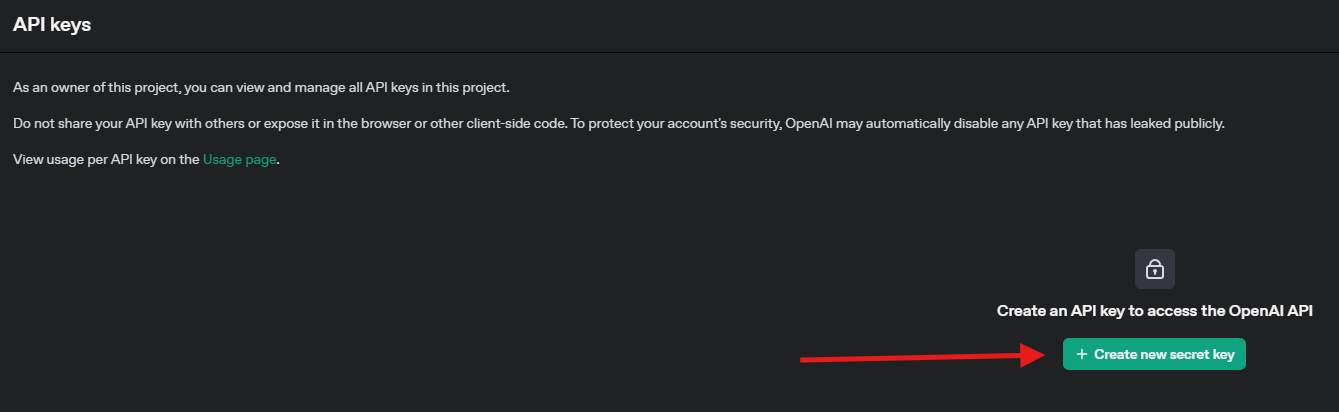Click the divider line under API keys heading
This screenshot has height=412, width=1339.
tap(669, 52)
